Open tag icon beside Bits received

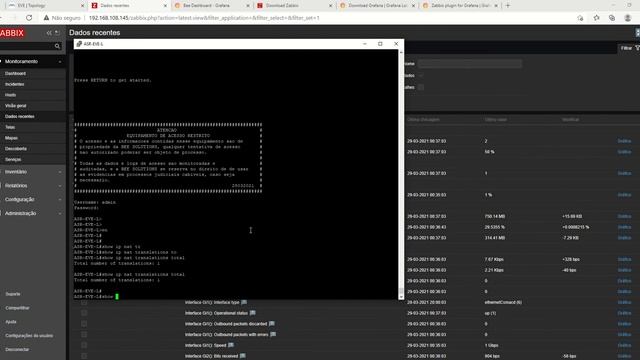(243, 356)
